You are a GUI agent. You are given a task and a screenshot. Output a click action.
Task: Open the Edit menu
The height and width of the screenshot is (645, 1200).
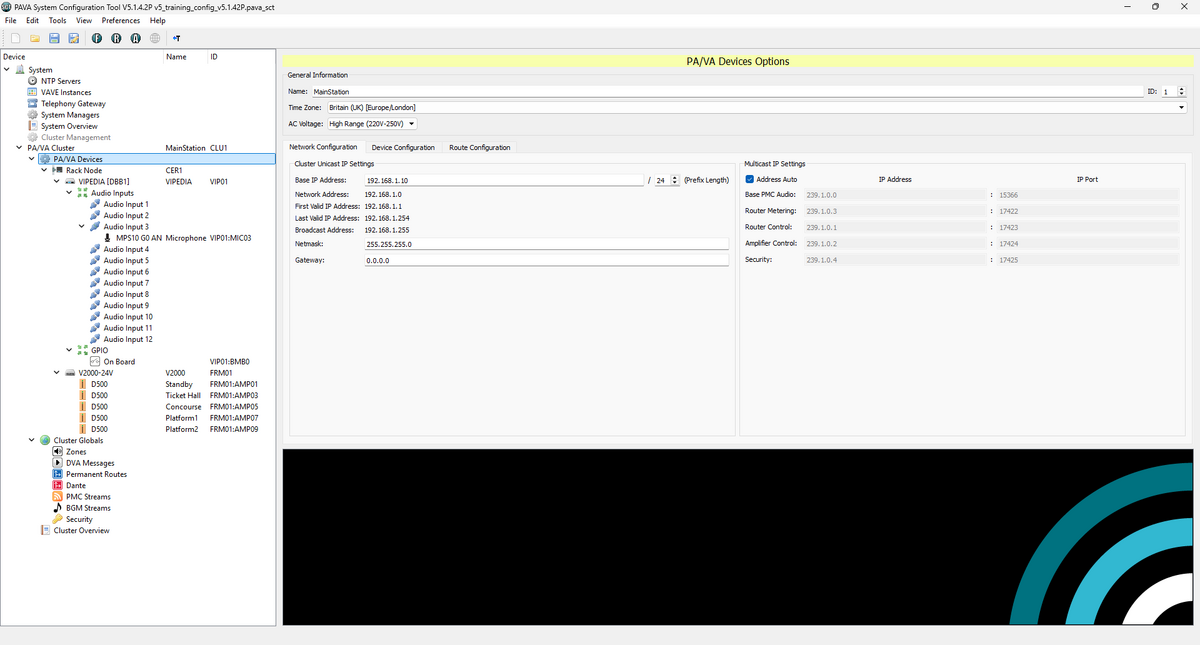33,20
